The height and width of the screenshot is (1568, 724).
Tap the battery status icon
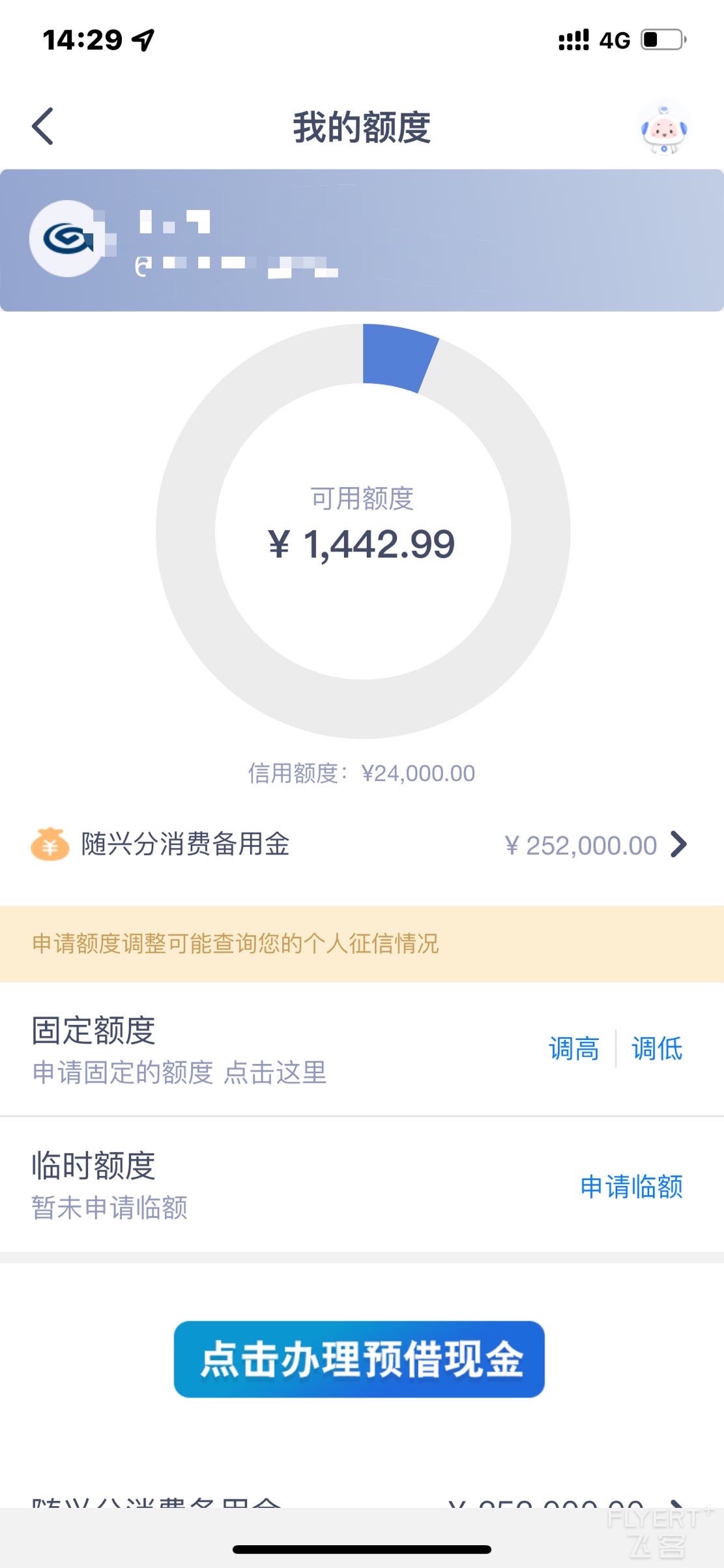pos(664,40)
